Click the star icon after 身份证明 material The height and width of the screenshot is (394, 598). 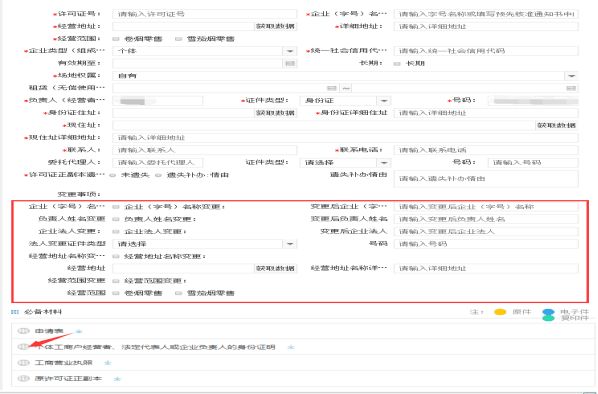point(291,347)
